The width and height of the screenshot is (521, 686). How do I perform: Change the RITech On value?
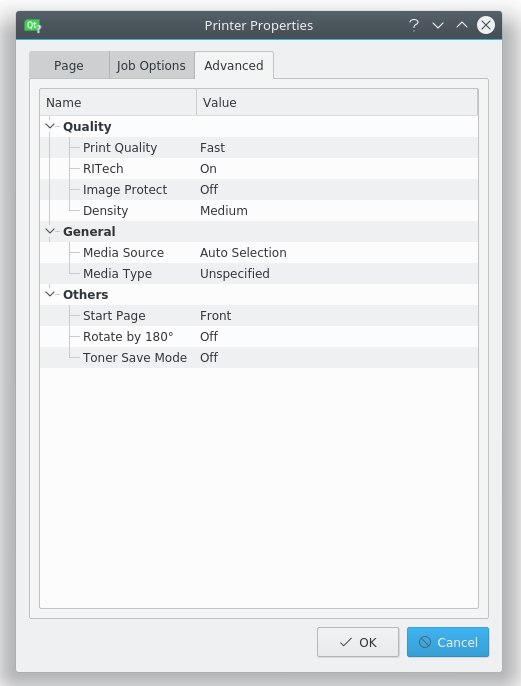(x=208, y=168)
